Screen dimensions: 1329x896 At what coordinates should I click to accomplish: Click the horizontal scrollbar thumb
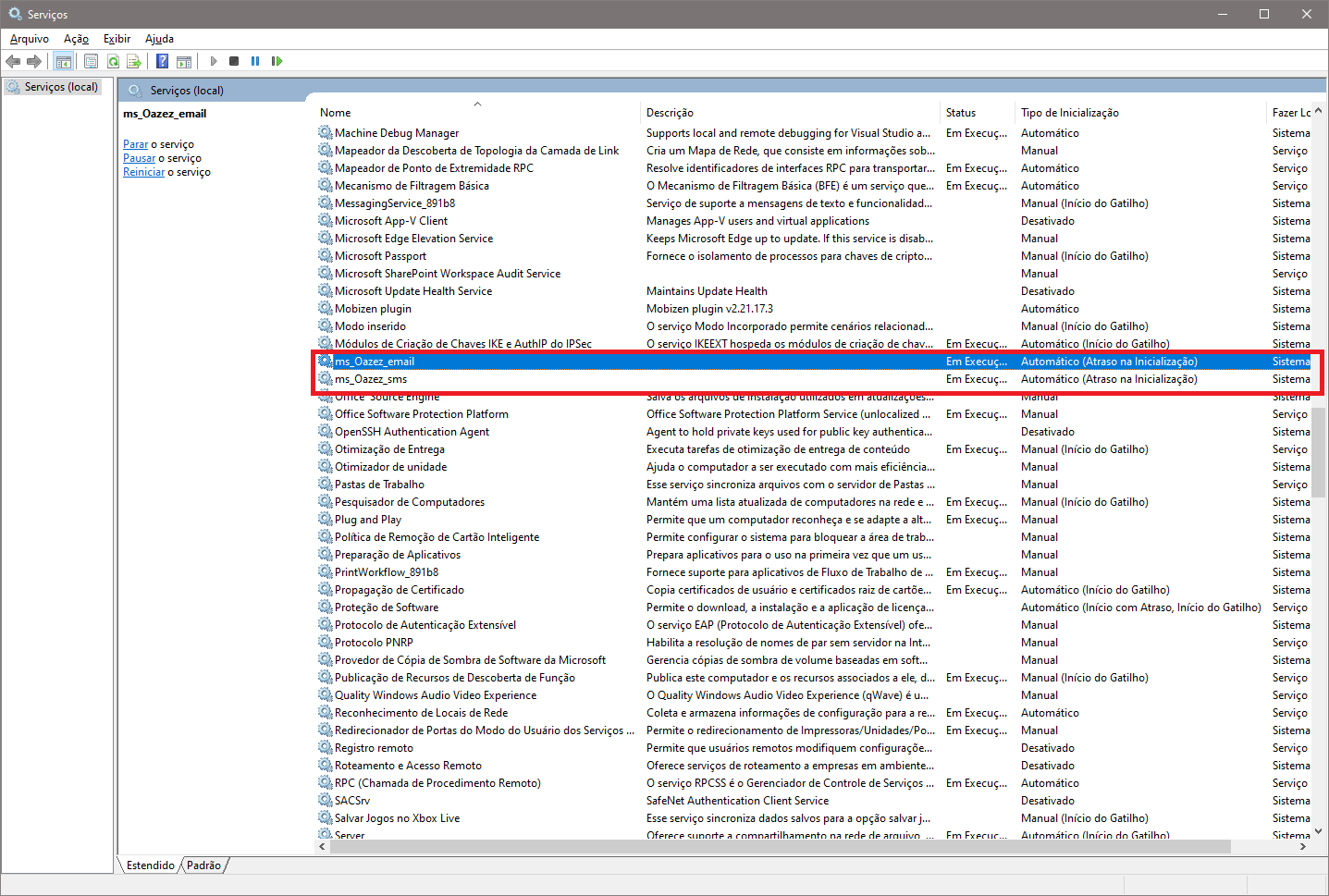[781, 846]
